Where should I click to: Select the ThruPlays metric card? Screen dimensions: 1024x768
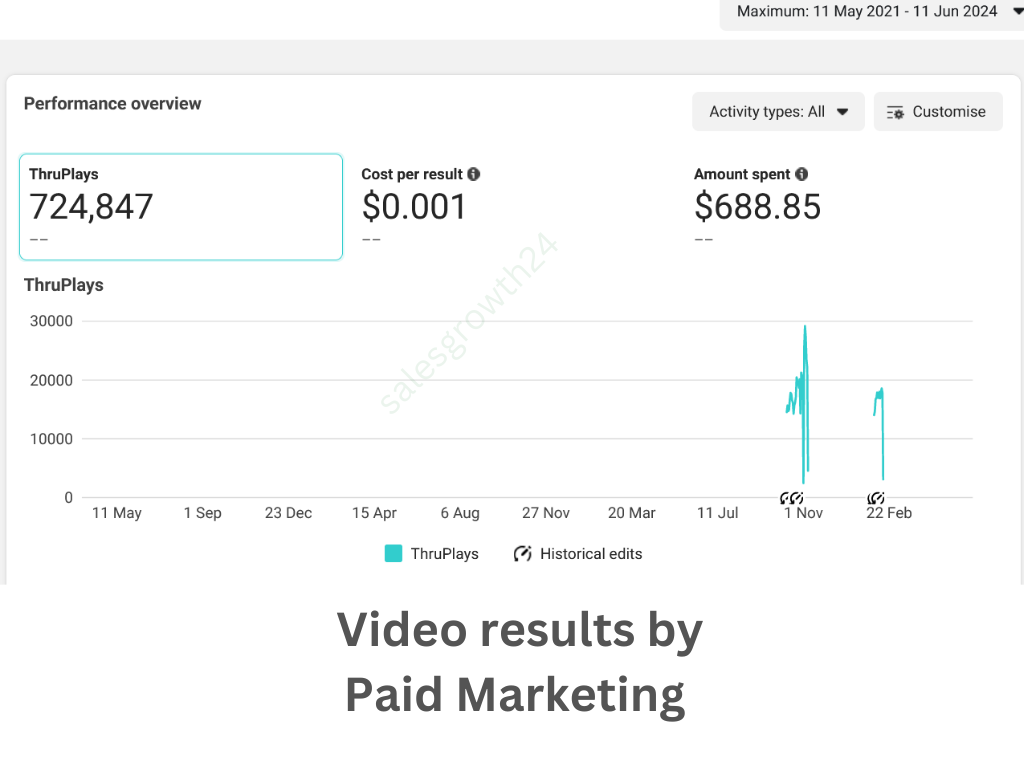181,207
